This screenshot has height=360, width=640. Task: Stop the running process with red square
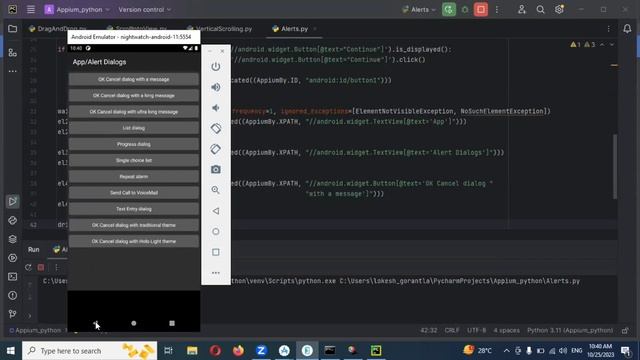pyautogui.click(x=481, y=9)
